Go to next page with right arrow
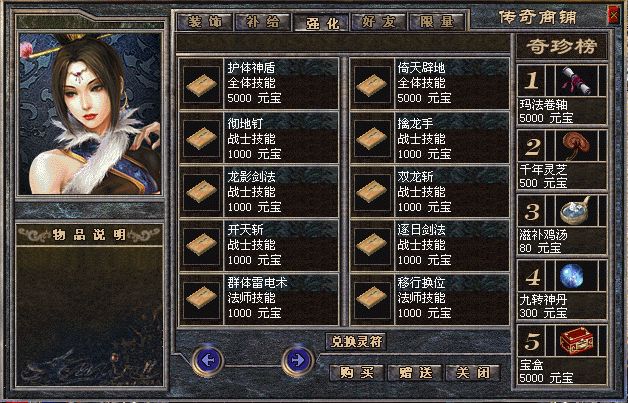 [x=298, y=360]
